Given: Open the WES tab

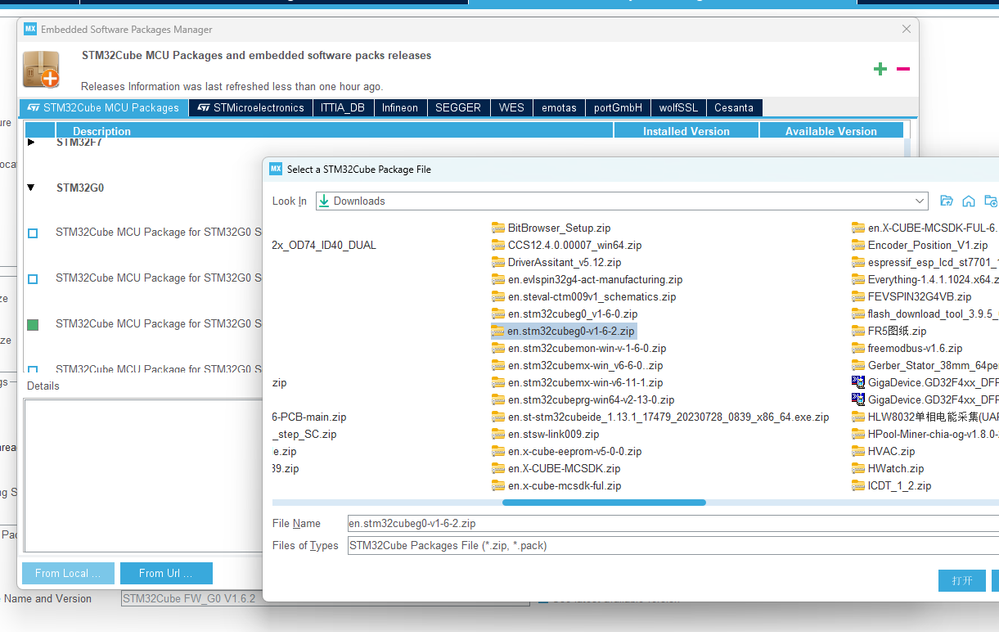Looking at the screenshot, I should coord(512,108).
